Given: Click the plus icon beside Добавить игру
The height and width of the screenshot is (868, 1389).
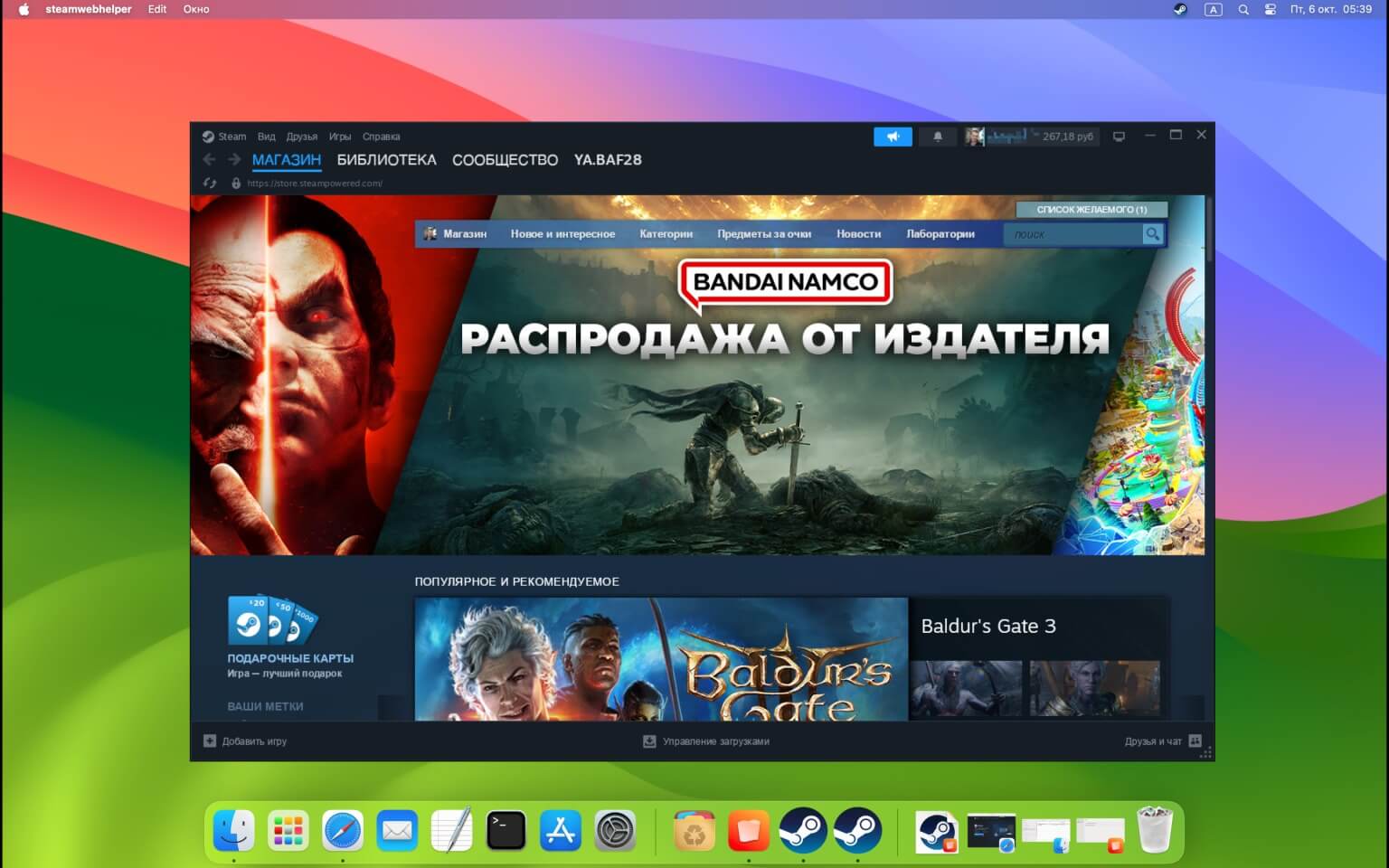Looking at the screenshot, I should (x=210, y=741).
